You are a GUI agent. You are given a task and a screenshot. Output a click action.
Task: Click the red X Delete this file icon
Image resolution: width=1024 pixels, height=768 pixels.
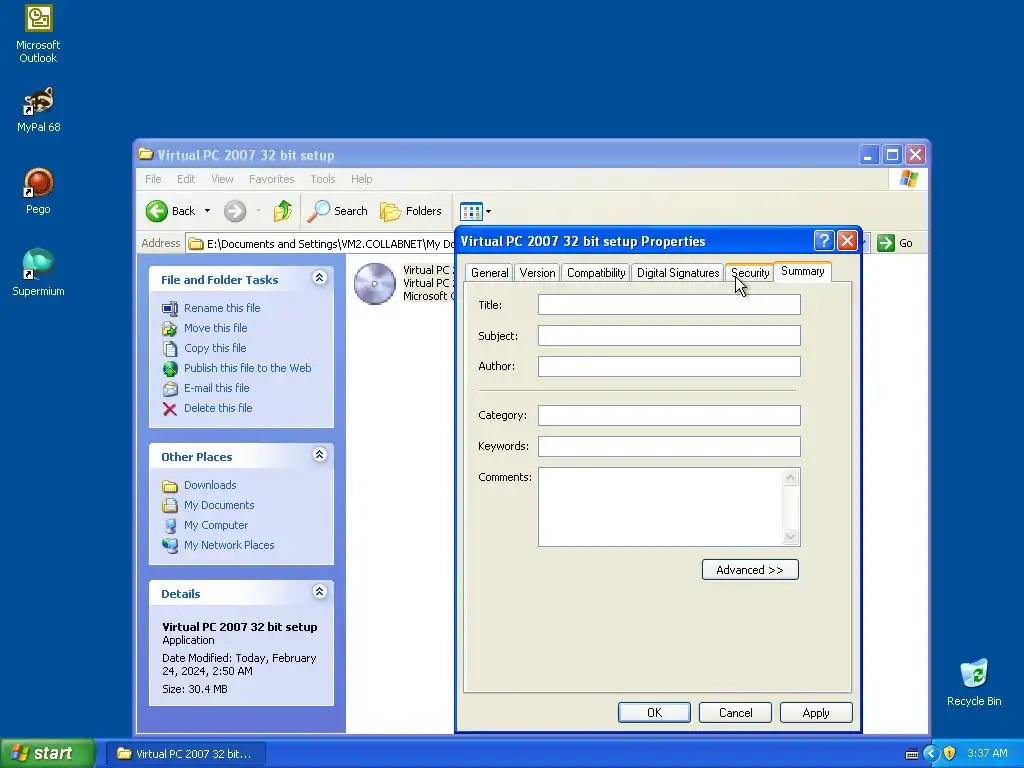point(170,409)
